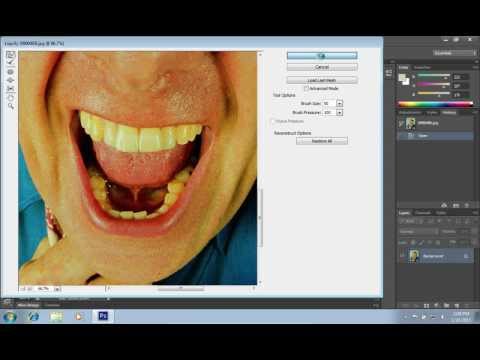
Task: Click the OK button in Liquify
Action: (x=322, y=56)
